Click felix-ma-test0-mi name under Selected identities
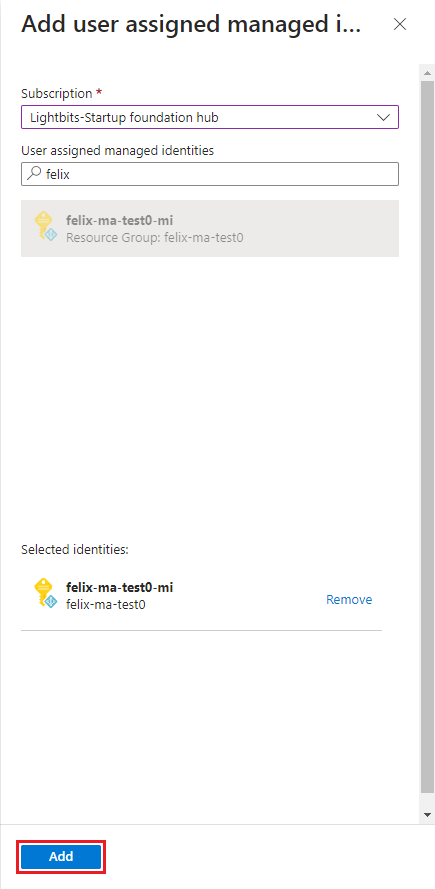This screenshot has width=435, height=889. point(120,587)
